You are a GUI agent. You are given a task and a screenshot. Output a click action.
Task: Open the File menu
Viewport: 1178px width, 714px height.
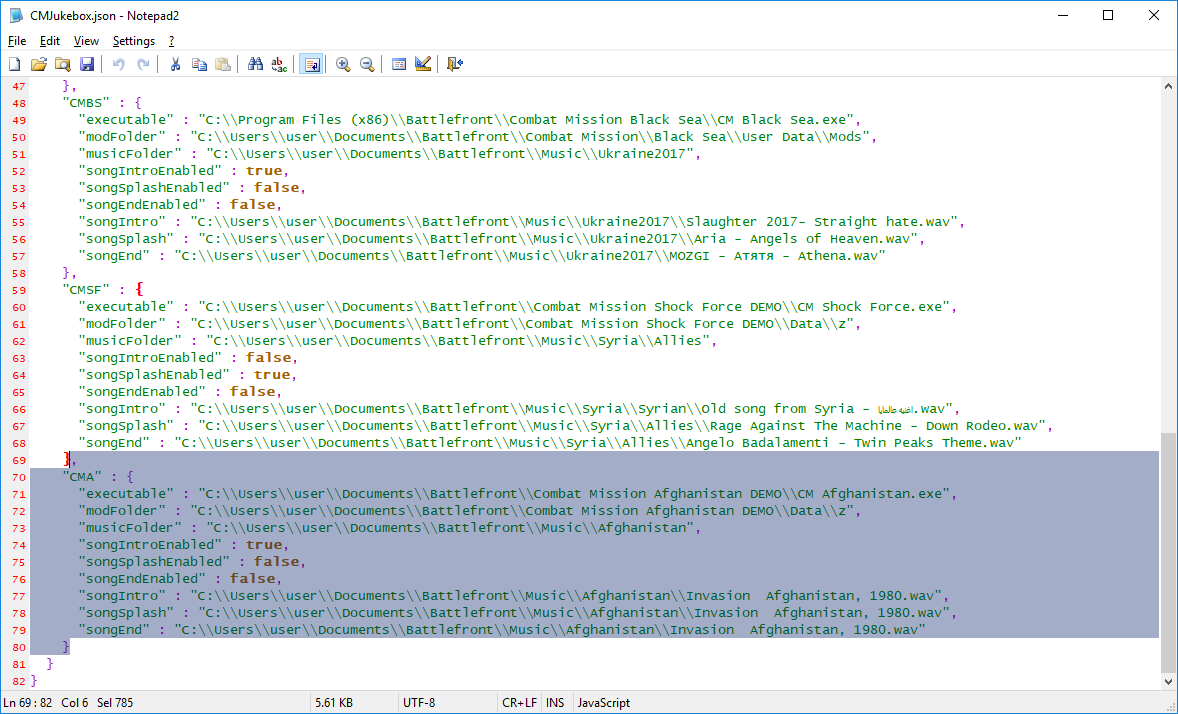tap(17, 41)
